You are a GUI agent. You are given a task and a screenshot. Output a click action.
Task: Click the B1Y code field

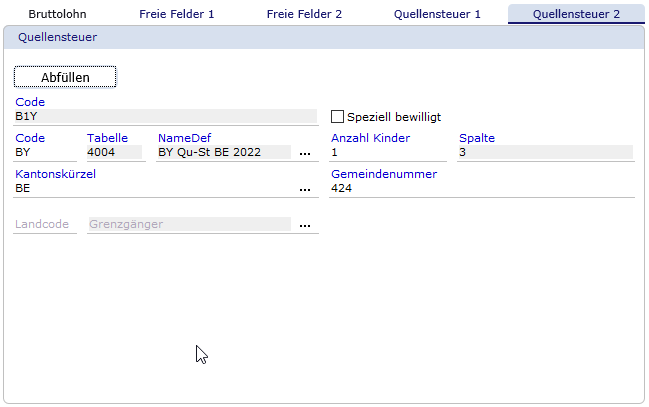point(166,116)
